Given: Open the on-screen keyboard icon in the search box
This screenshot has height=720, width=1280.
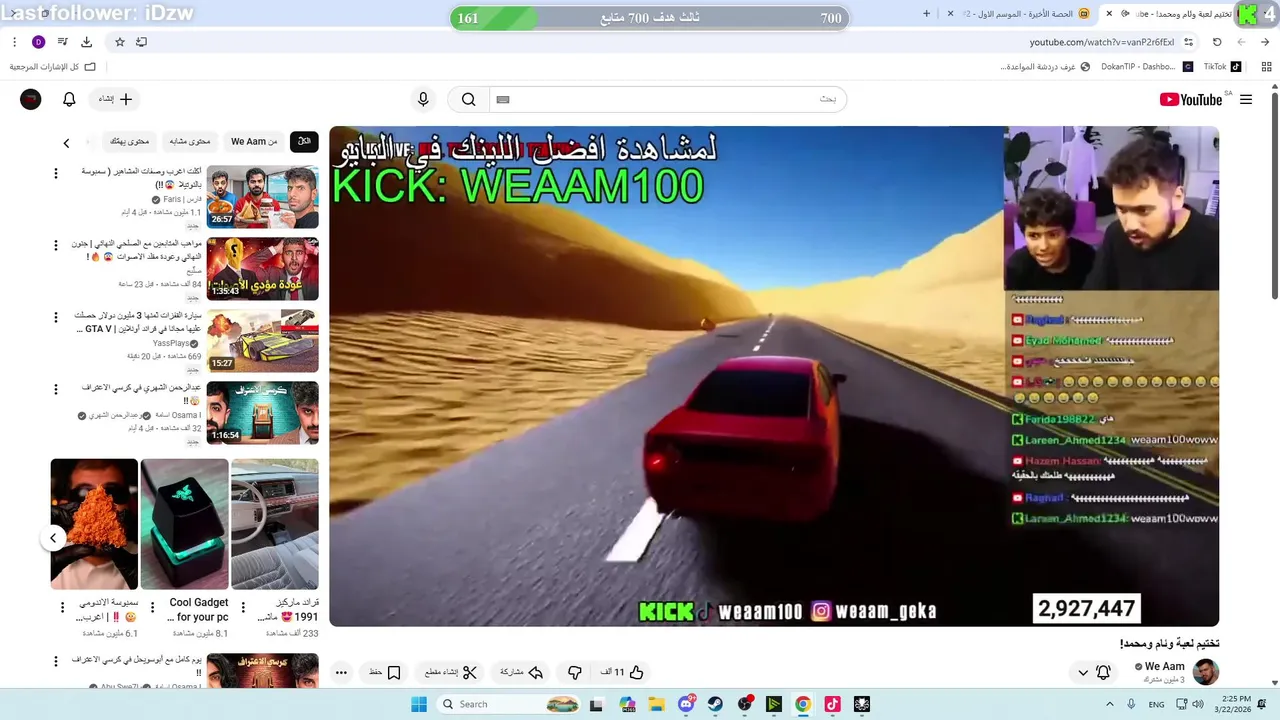Looking at the screenshot, I should click(503, 99).
